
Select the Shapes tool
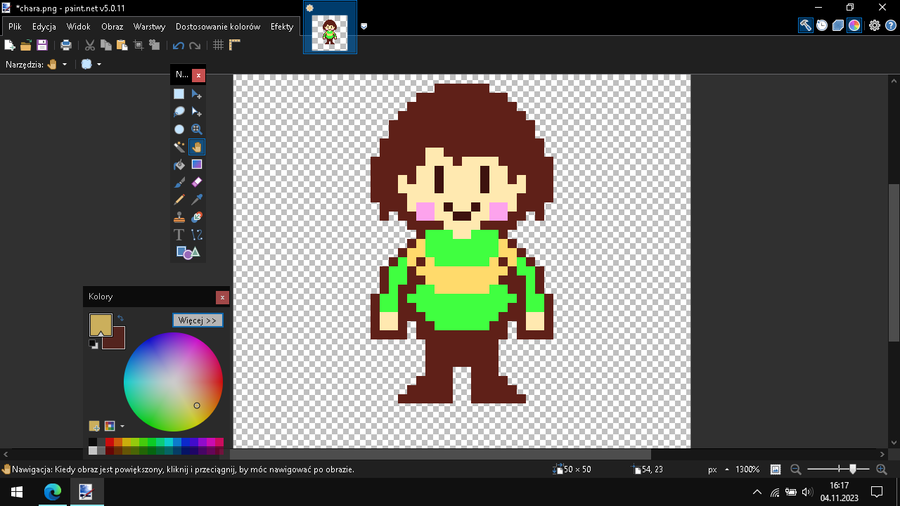click(188, 252)
